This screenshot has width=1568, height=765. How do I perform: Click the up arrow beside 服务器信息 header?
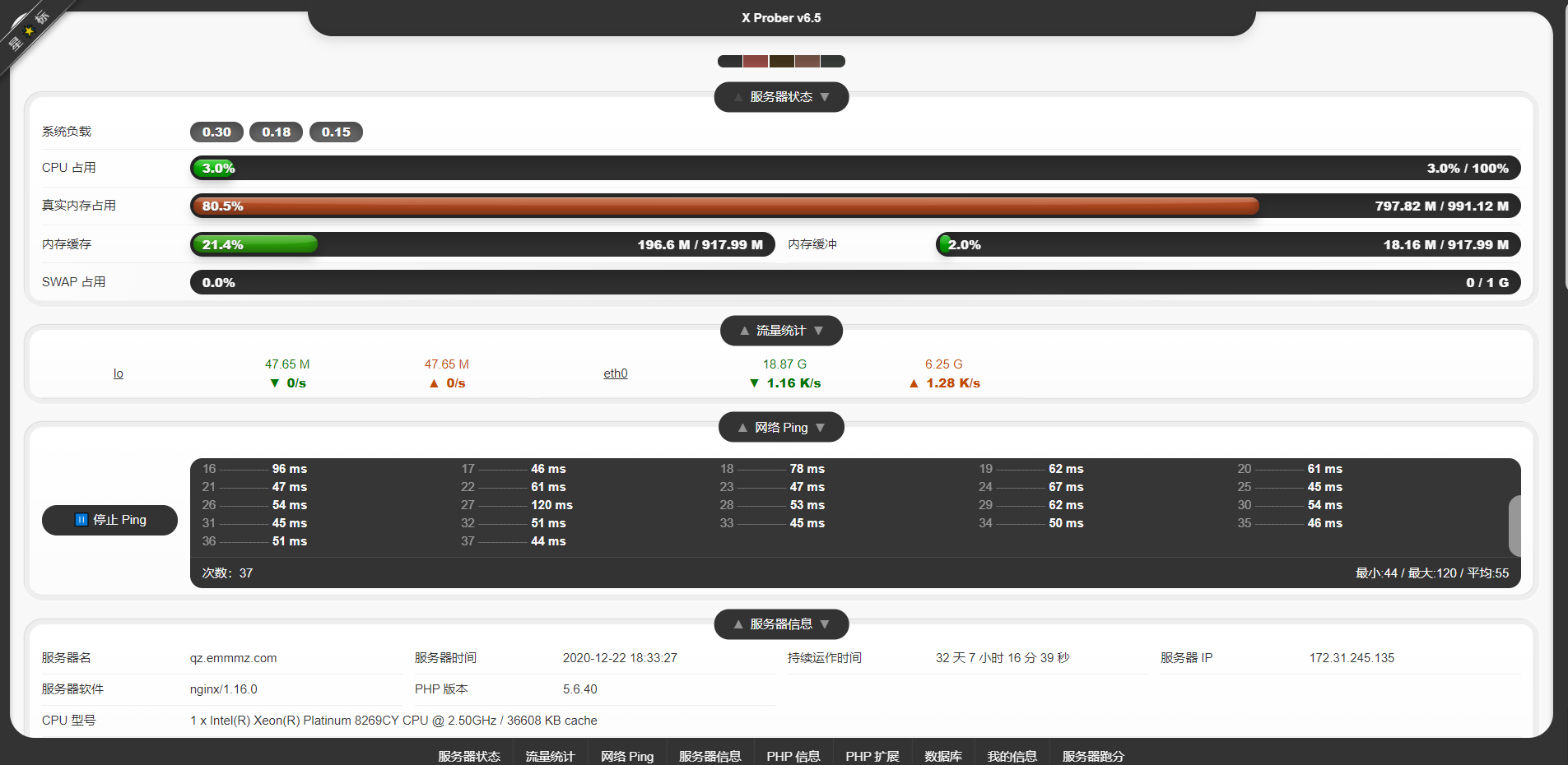pos(738,624)
